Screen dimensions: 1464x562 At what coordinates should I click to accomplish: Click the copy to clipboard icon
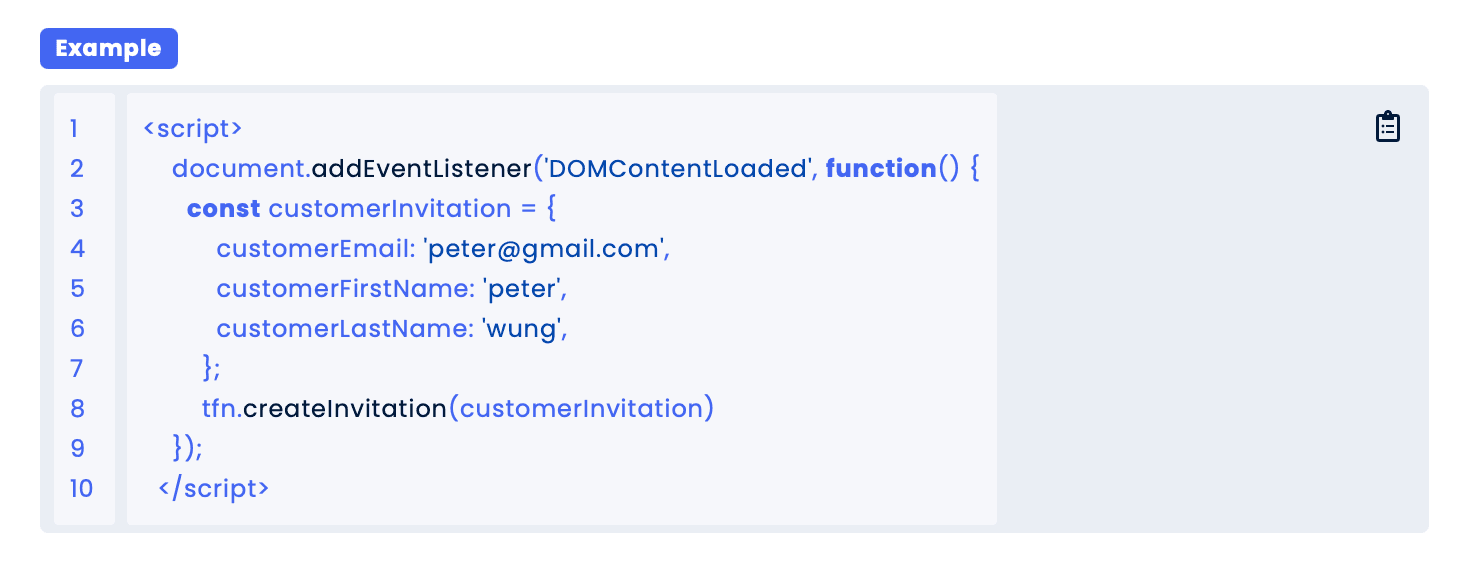pyautogui.click(x=1388, y=127)
